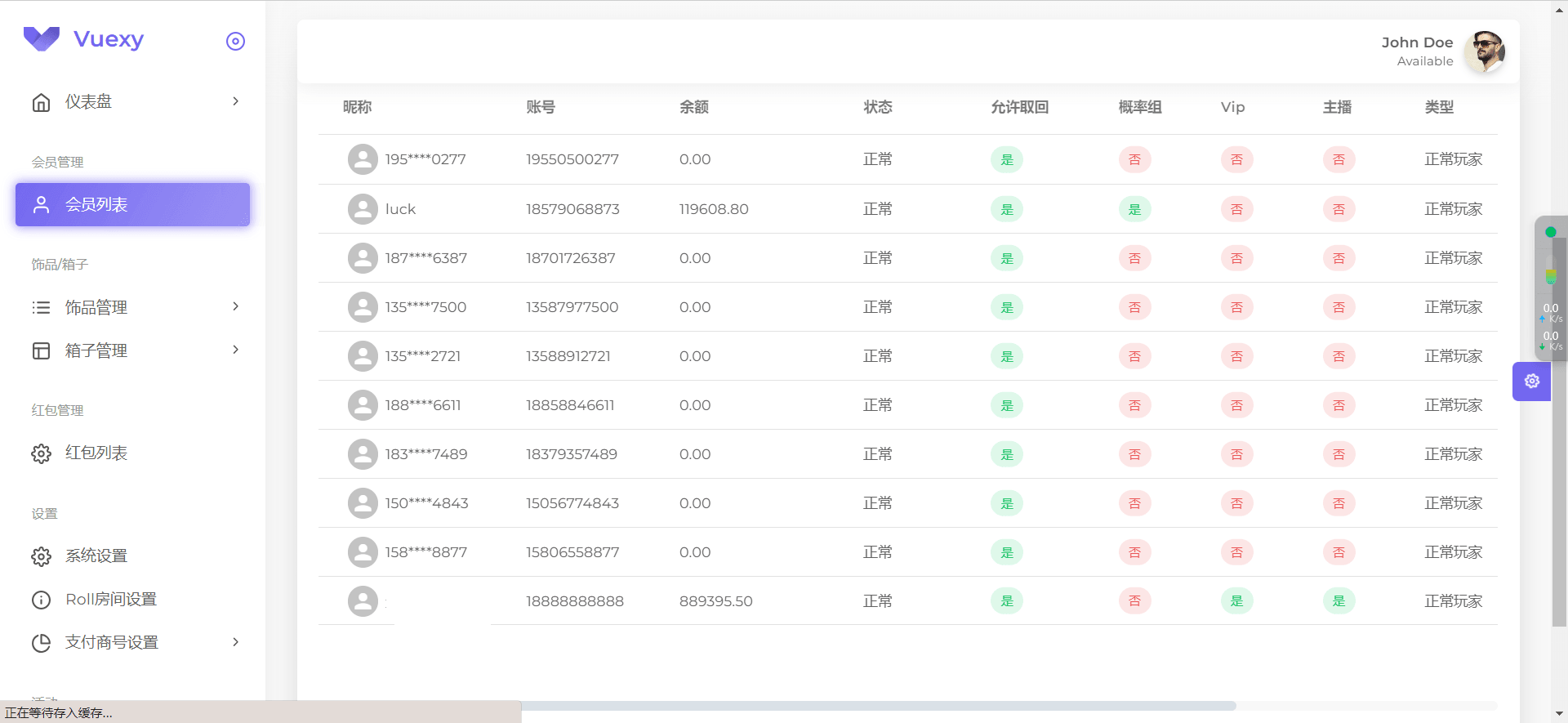This screenshot has height=723, width=1568.
Task: Open the 会员列表 menu item
Action: [132, 204]
